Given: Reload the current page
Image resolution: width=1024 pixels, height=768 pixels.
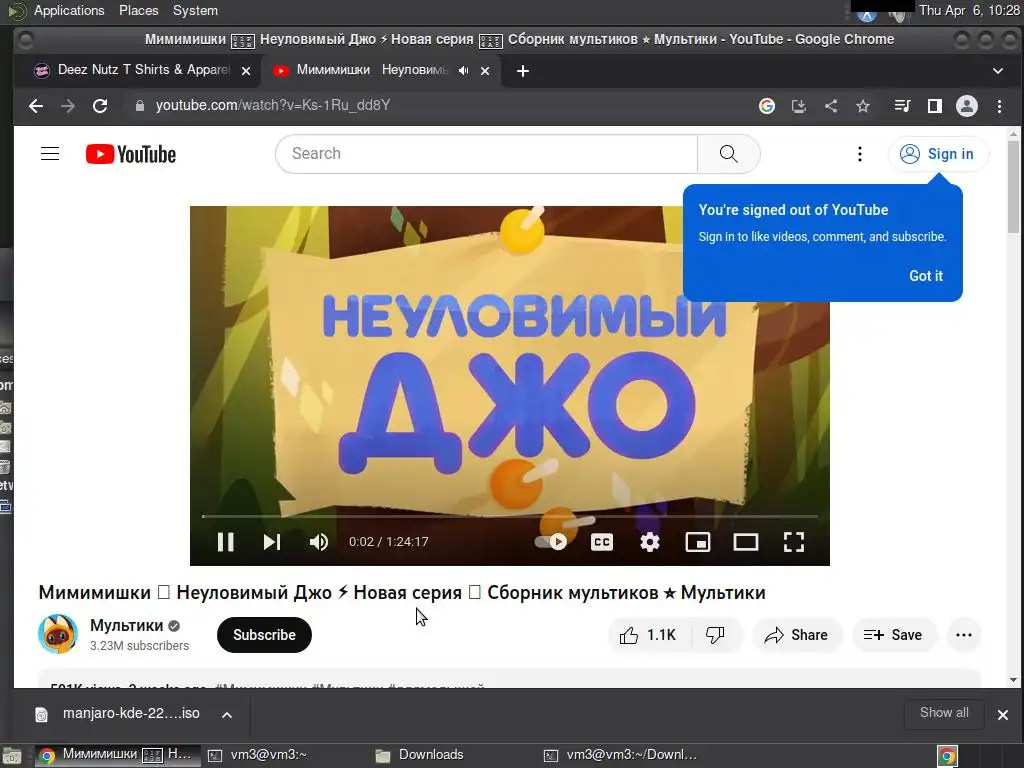Looking at the screenshot, I should click(100, 106).
